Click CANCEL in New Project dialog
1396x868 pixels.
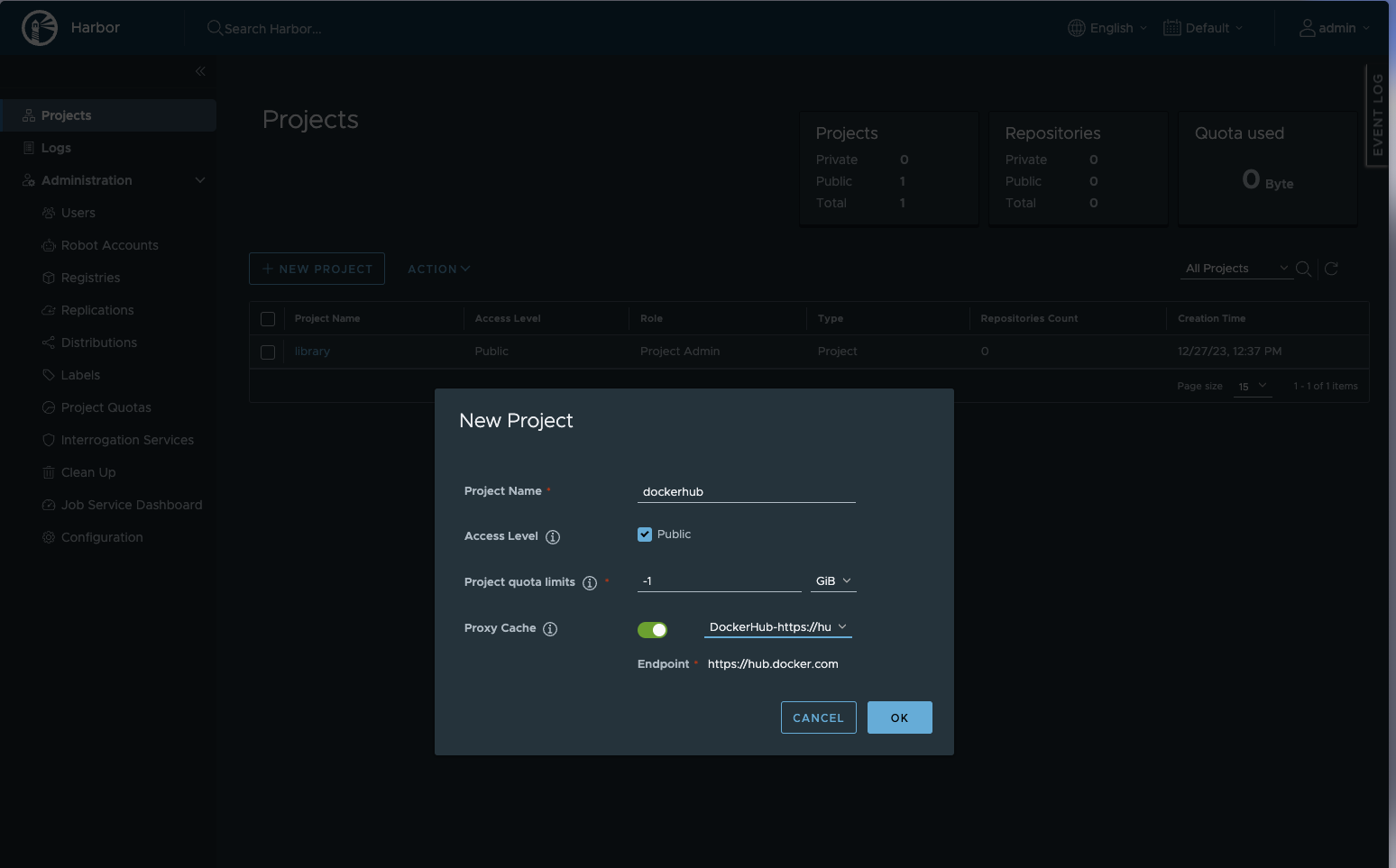pos(819,717)
